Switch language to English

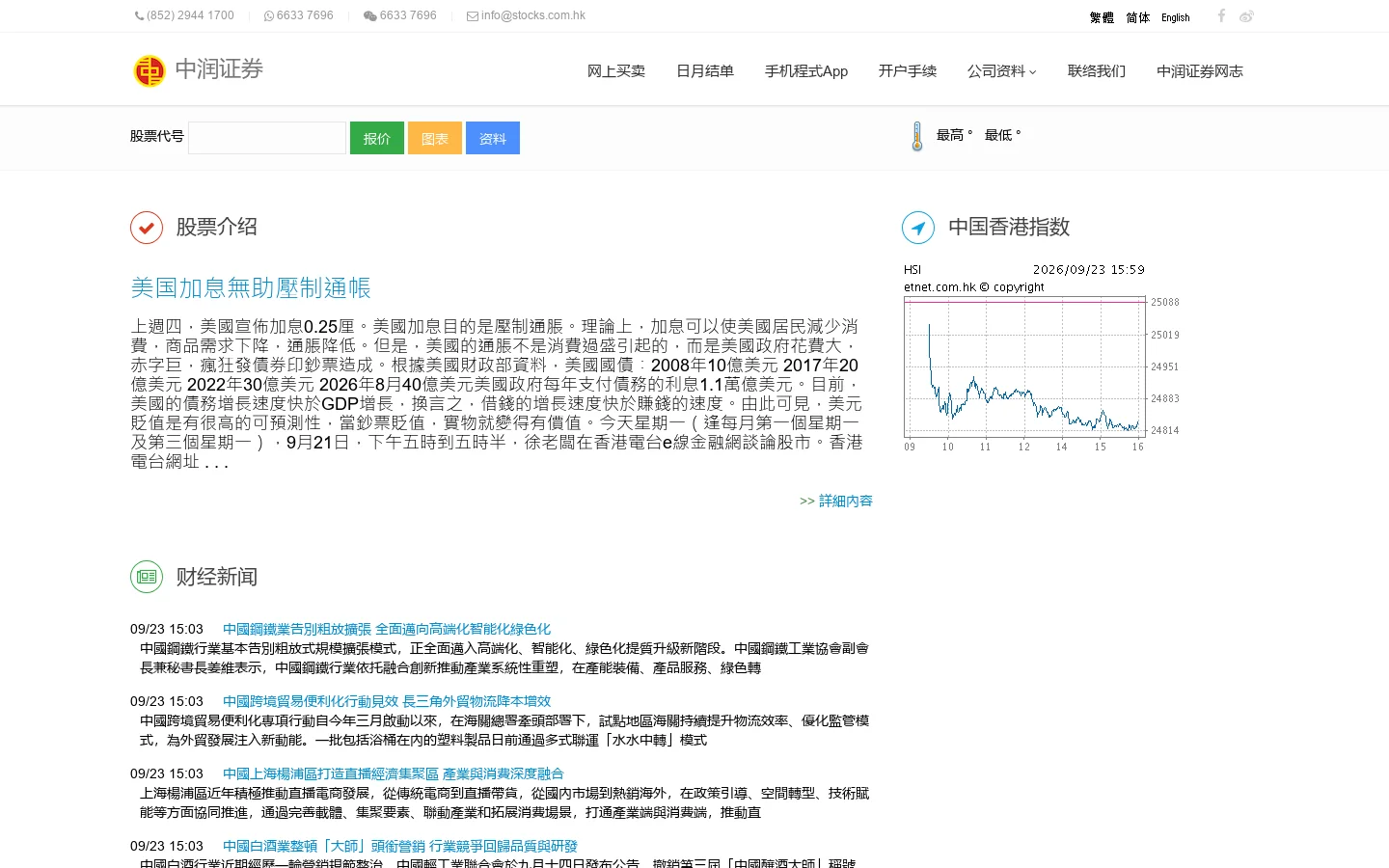[x=1176, y=17]
